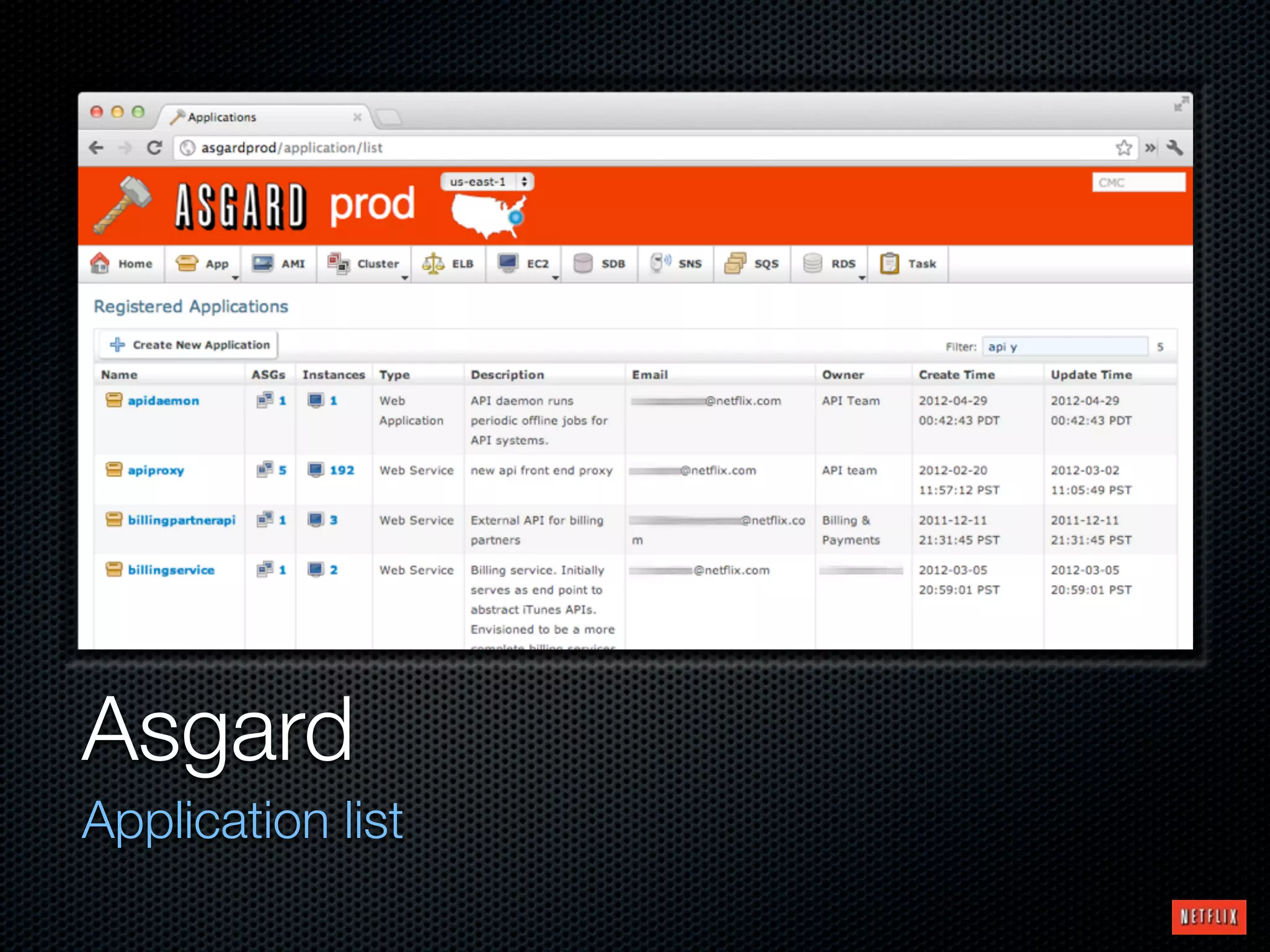
Task: Click the Registered Applications heading
Action: coord(191,307)
